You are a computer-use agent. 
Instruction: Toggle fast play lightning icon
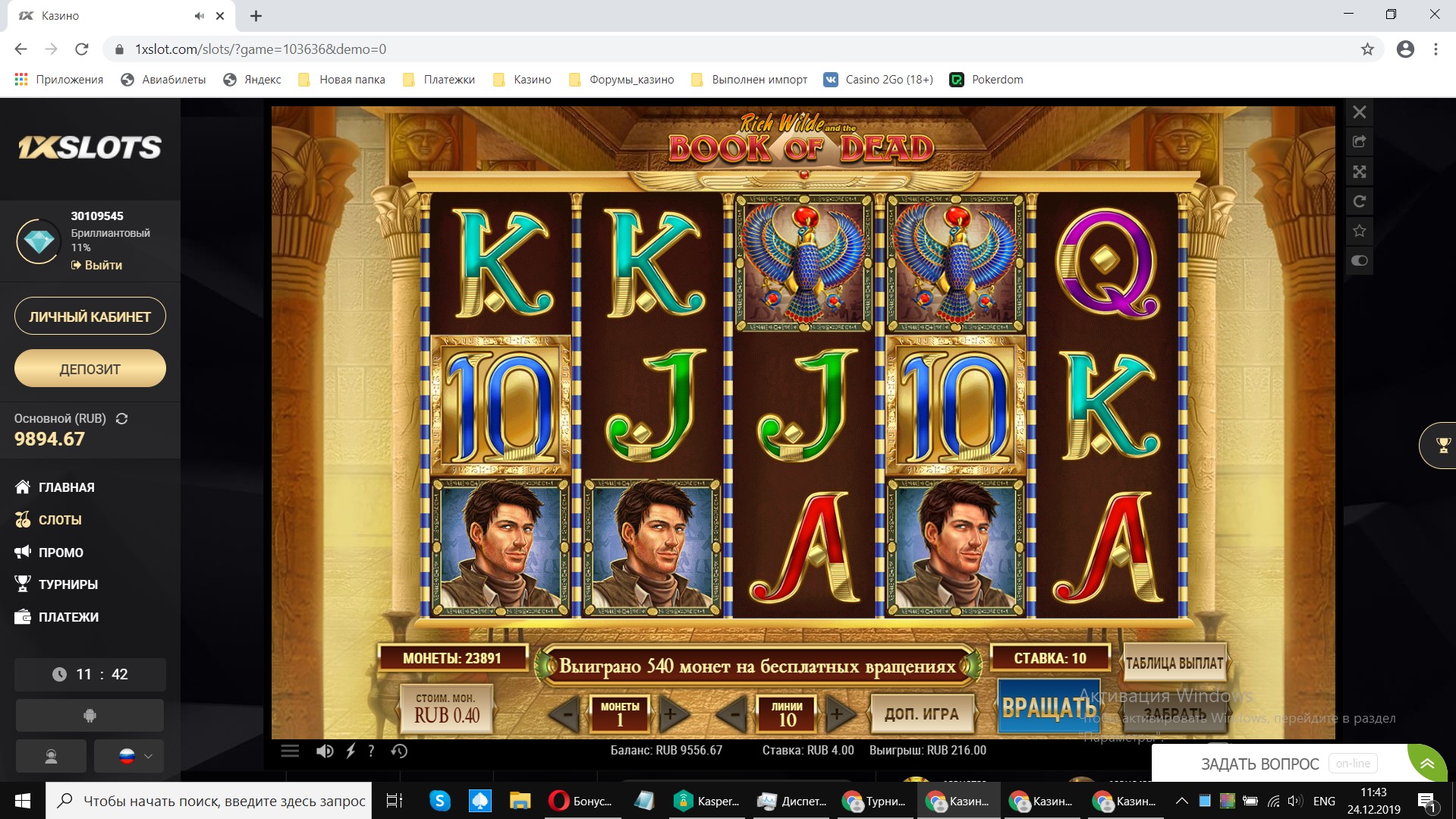point(351,751)
